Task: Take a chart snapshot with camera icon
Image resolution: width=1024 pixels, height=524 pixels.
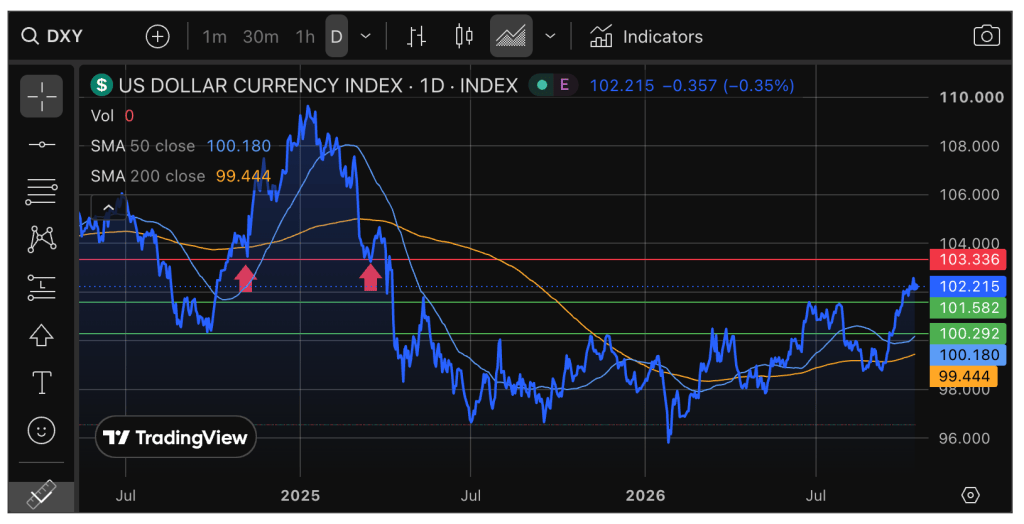Action: click(x=986, y=36)
